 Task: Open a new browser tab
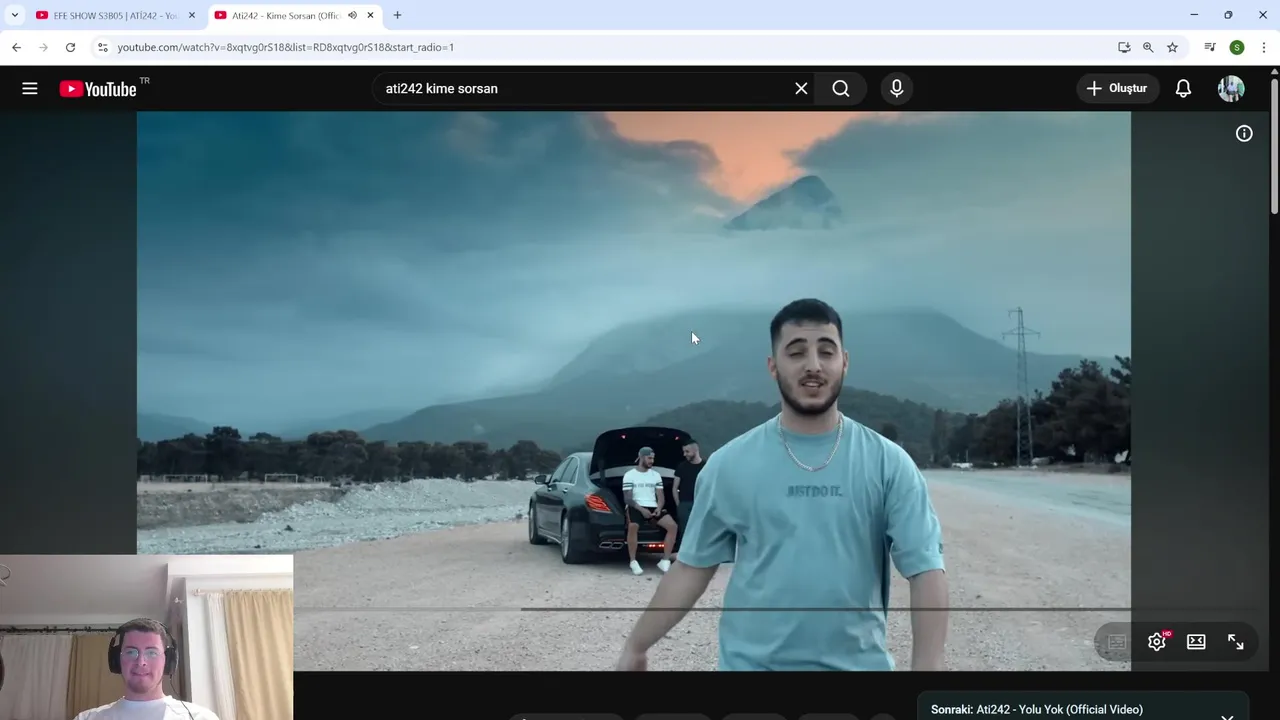pyautogui.click(x=397, y=16)
